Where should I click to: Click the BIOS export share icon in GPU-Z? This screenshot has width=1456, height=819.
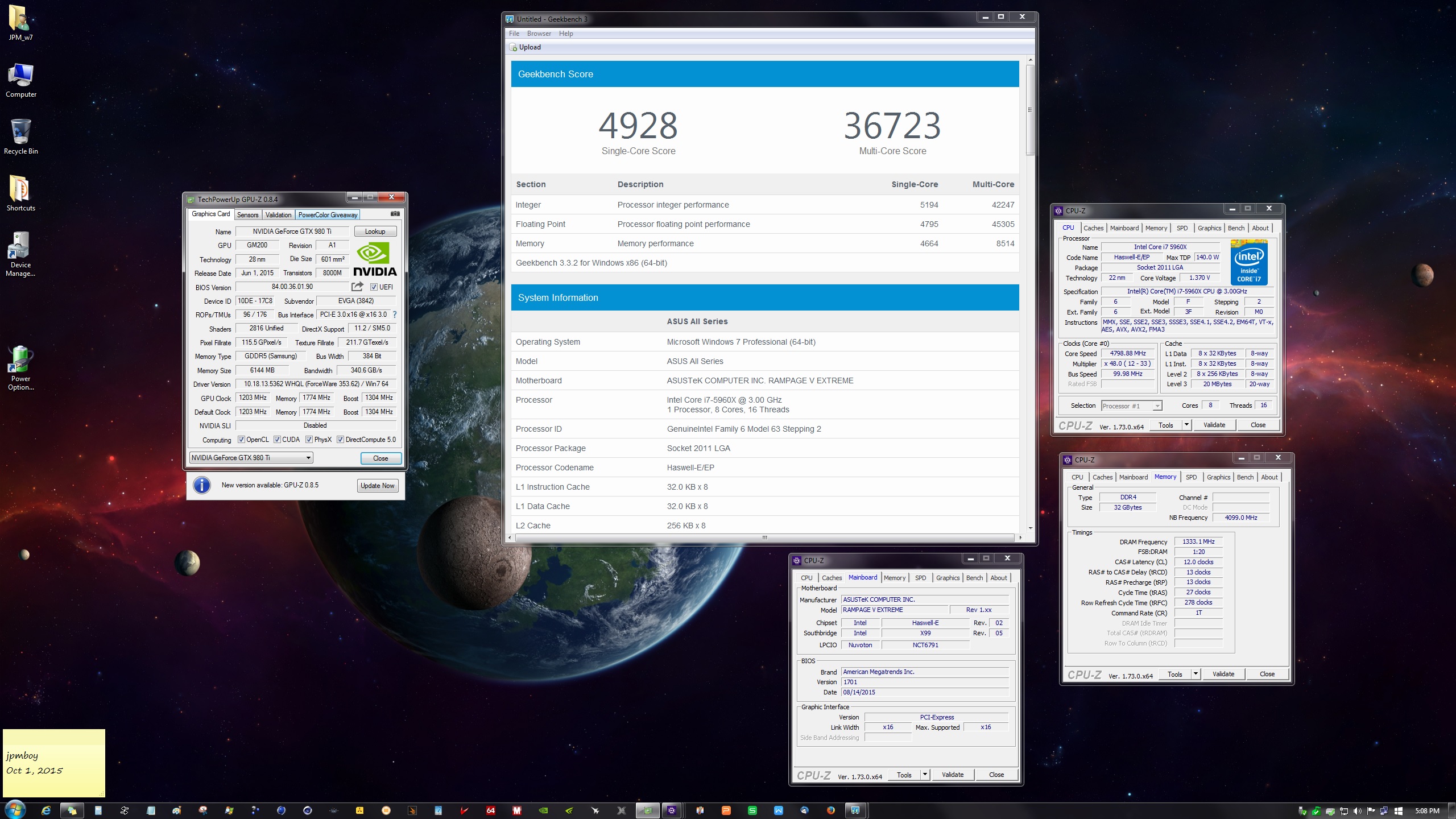pyautogui.click(x=357, y=287)
